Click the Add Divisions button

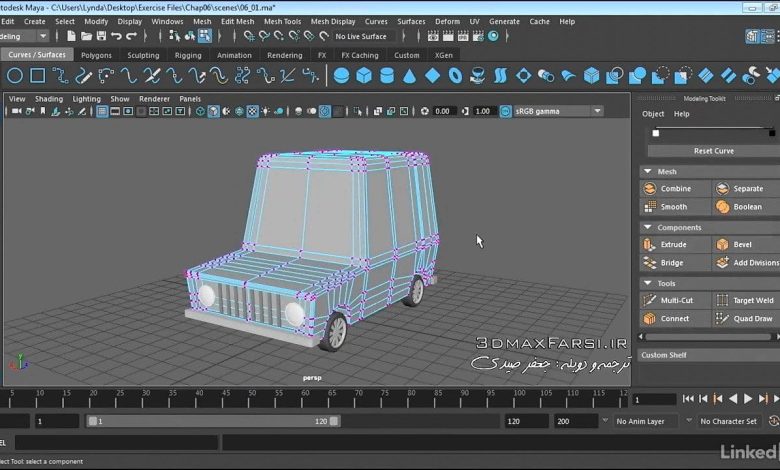point(747,263)
